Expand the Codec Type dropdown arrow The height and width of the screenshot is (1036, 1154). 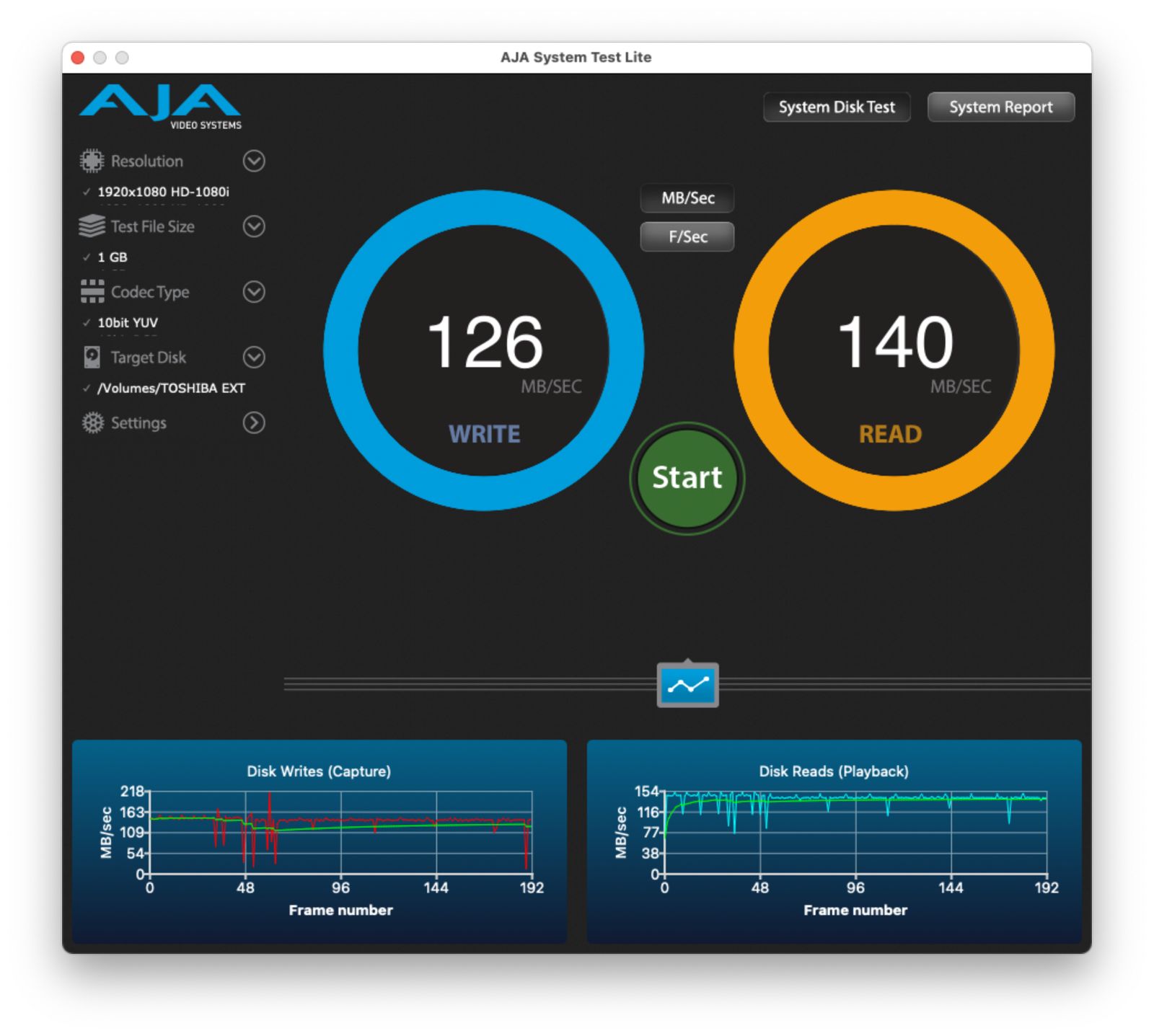[254, 292]
